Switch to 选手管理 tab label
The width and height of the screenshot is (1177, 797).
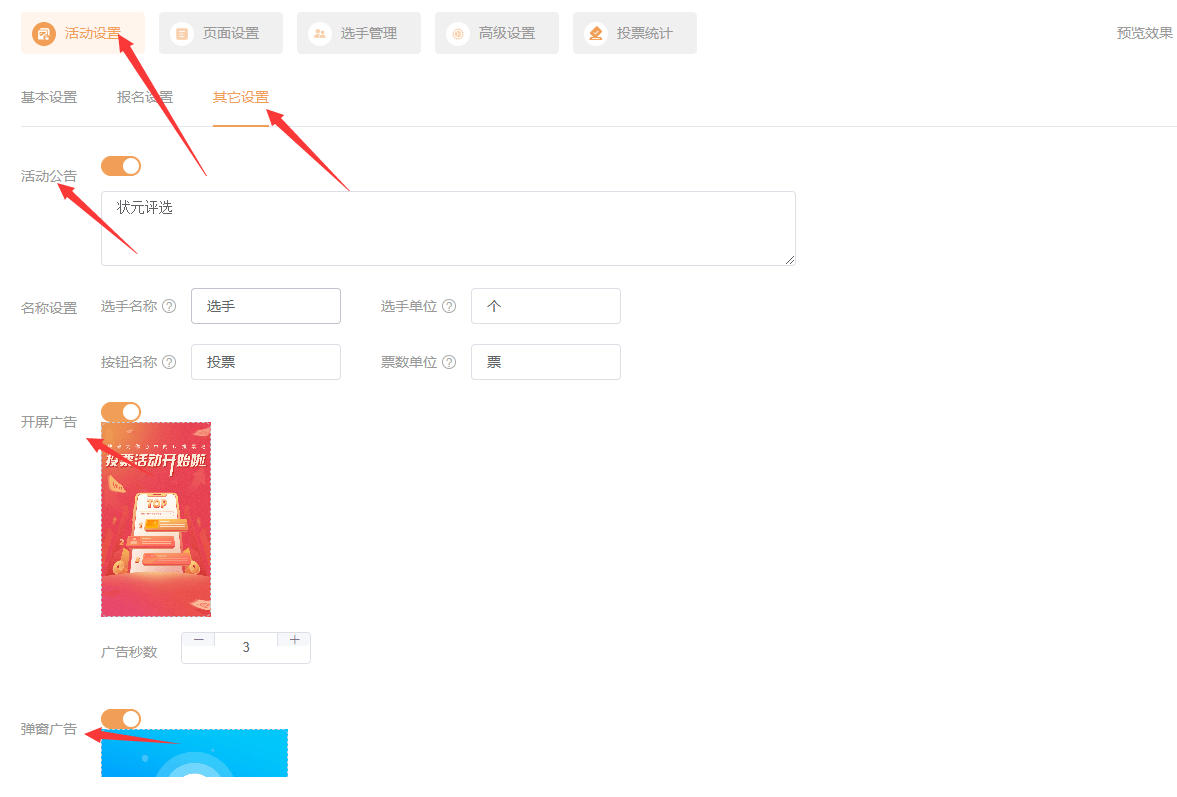coord(369,33)
